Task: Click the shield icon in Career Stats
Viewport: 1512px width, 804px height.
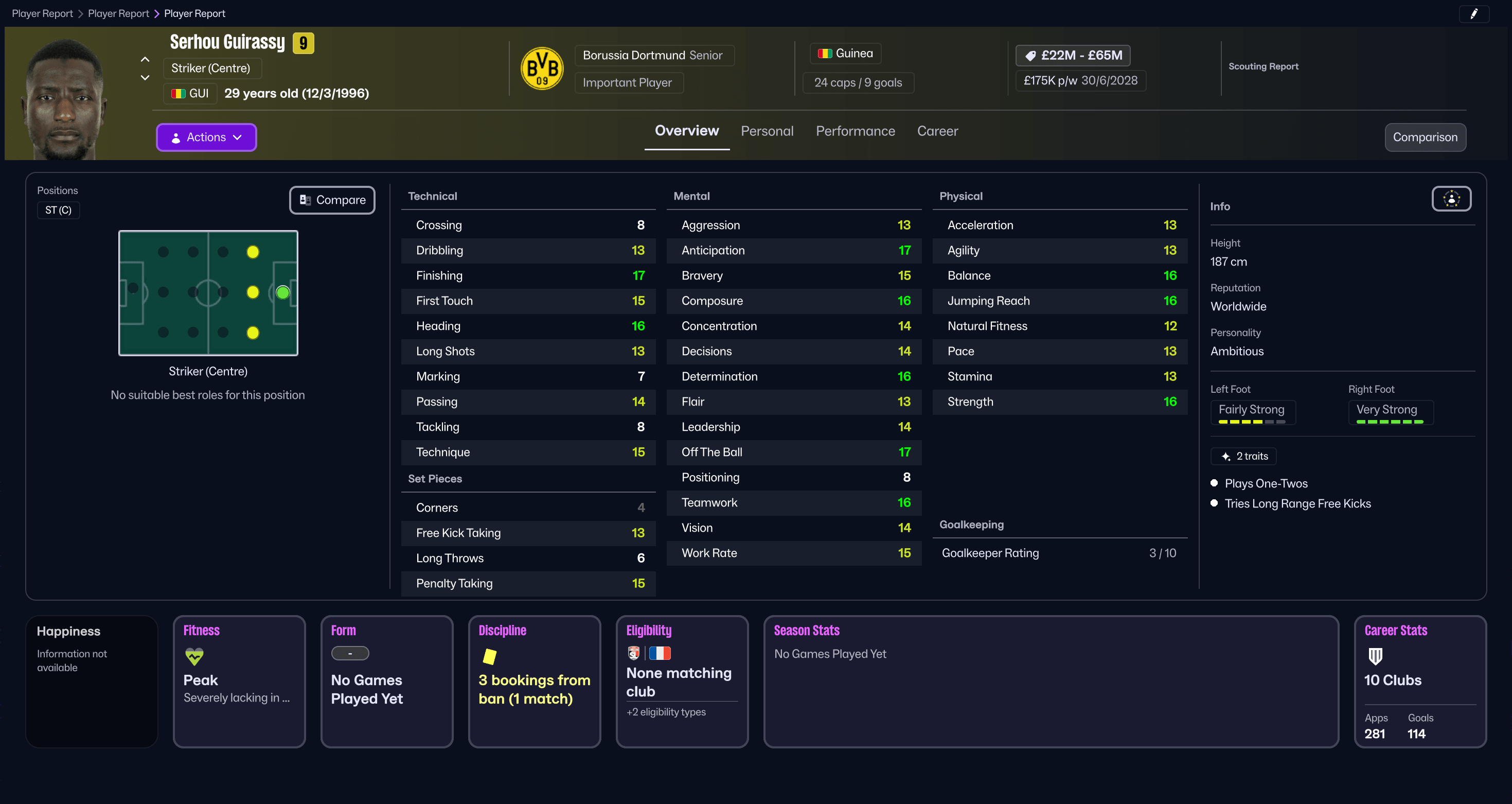Action: pyautogui.click(x=1376, y=657)
